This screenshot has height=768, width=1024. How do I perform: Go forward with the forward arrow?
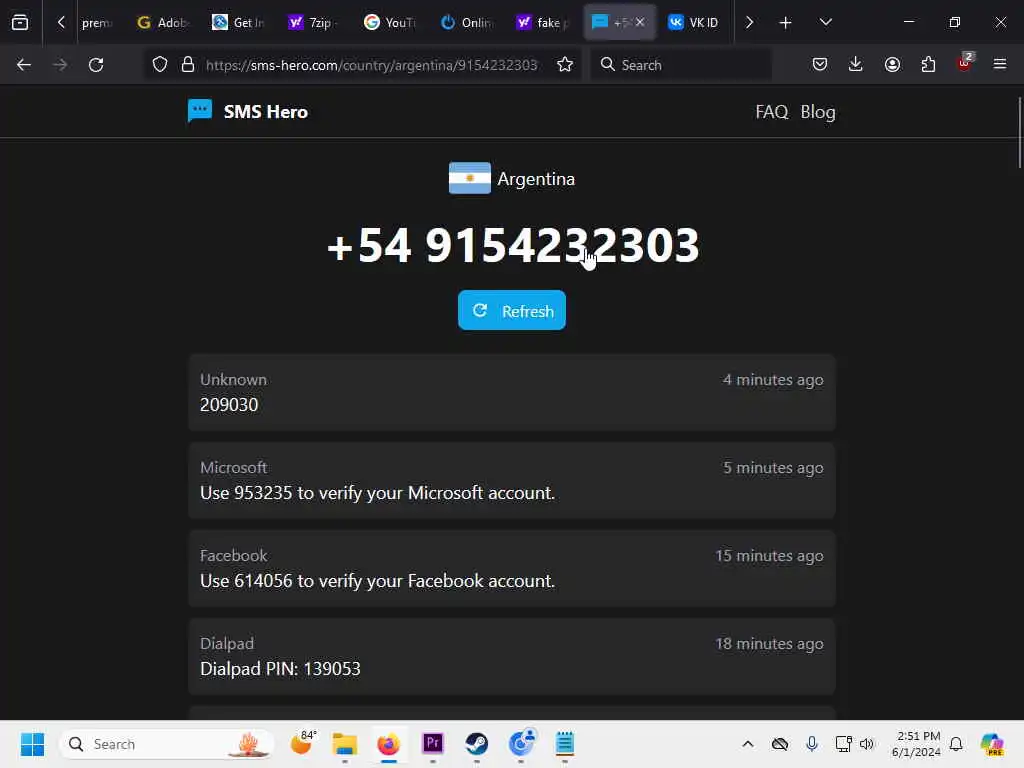click(x=60, y=65)
